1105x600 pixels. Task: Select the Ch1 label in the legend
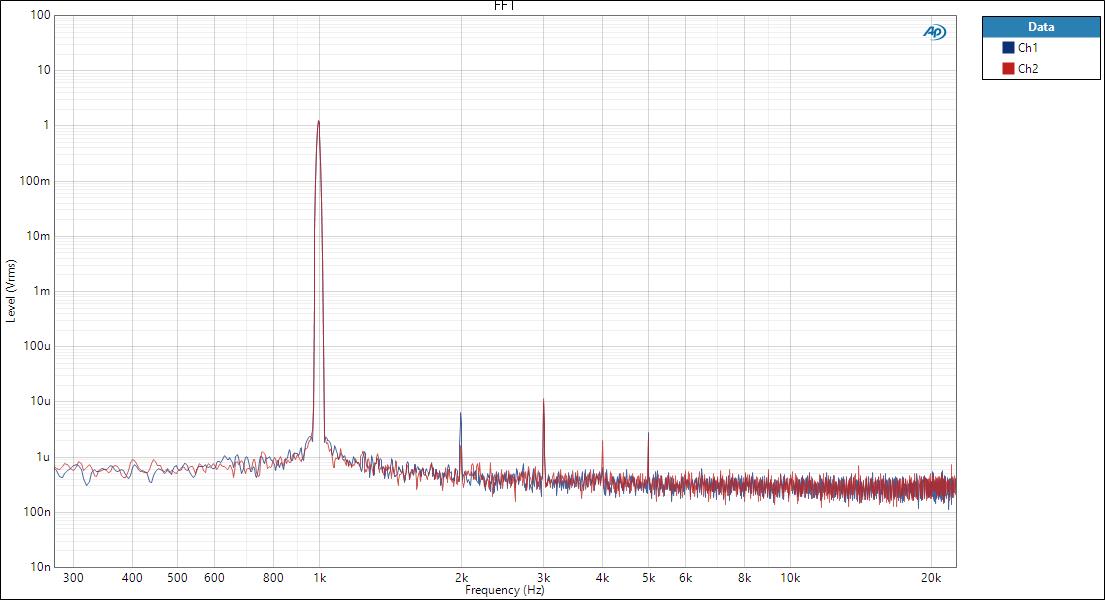pos(1028,48)
